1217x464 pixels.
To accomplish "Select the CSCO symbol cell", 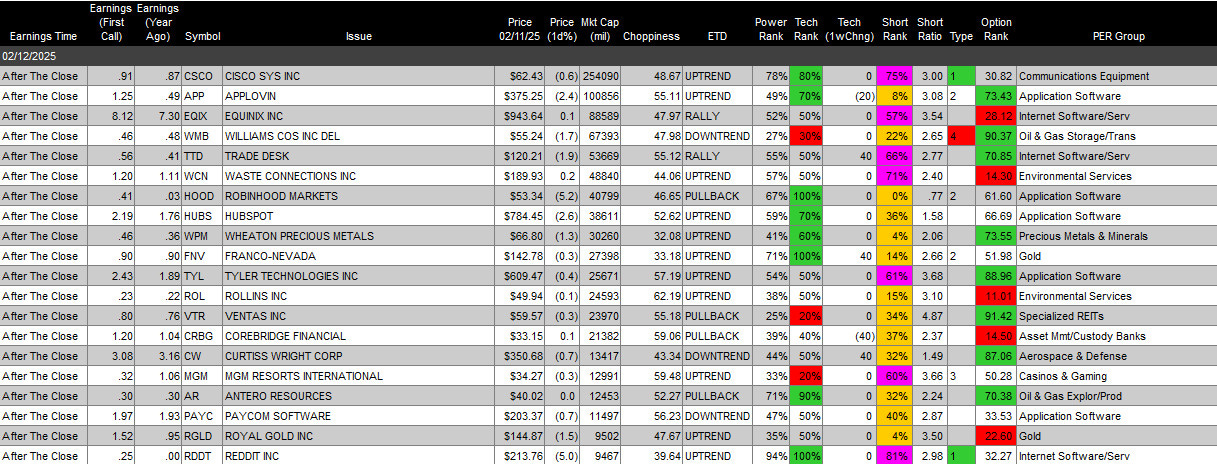I will (202, 76).
